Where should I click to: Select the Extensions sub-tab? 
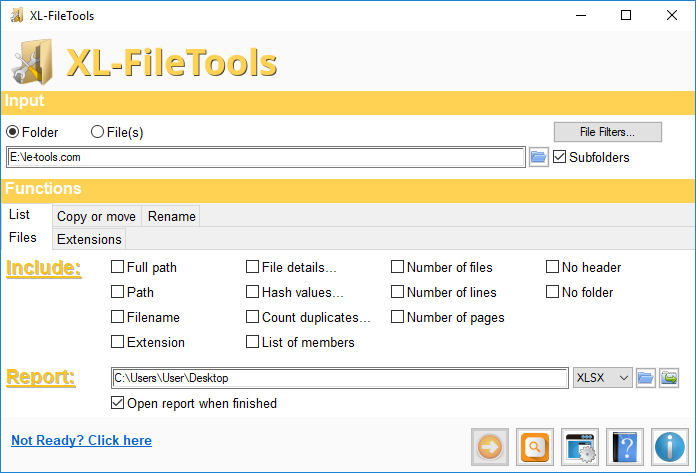(x=89, y=239)
